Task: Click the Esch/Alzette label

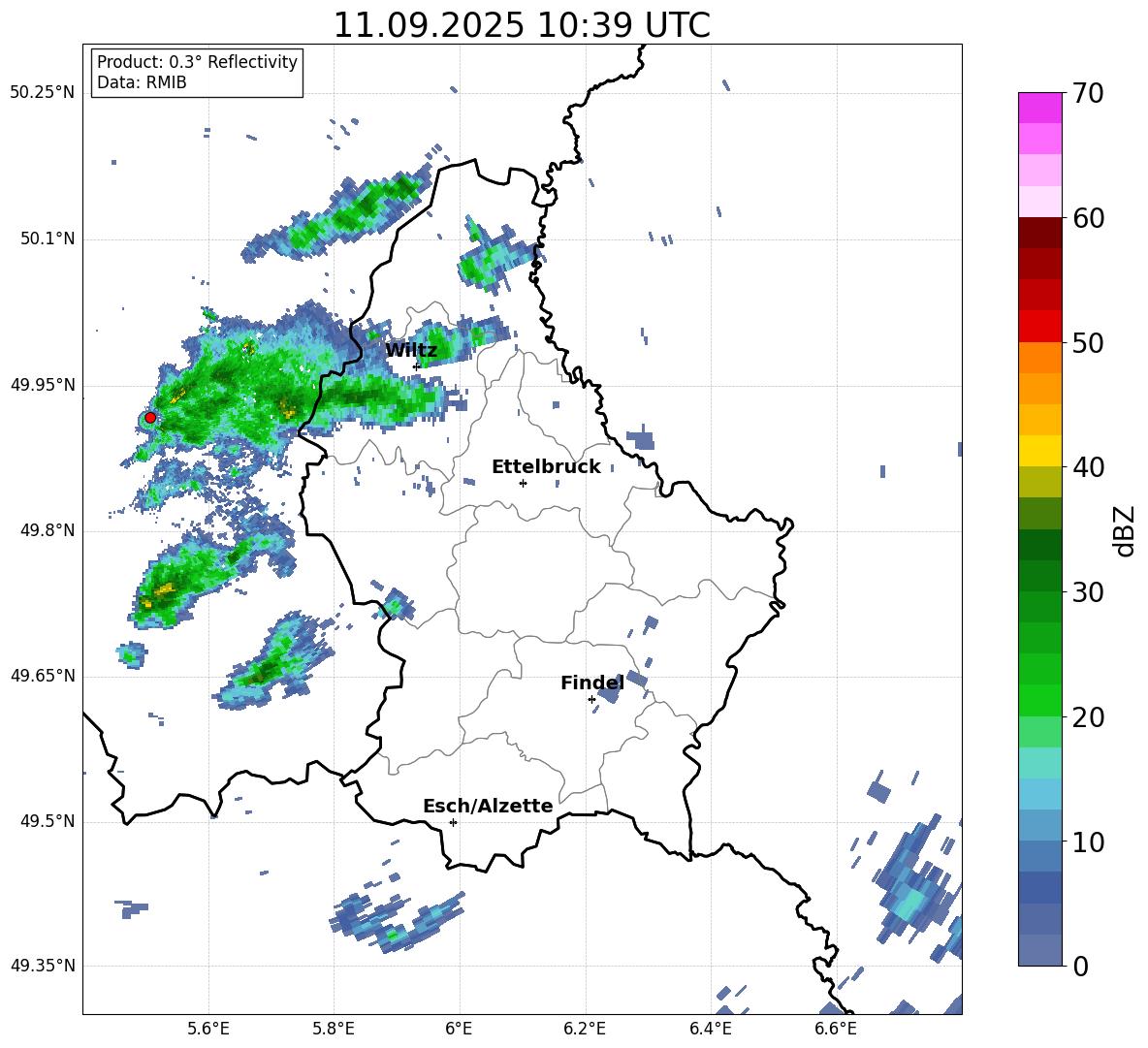Action: click(488, 806)
